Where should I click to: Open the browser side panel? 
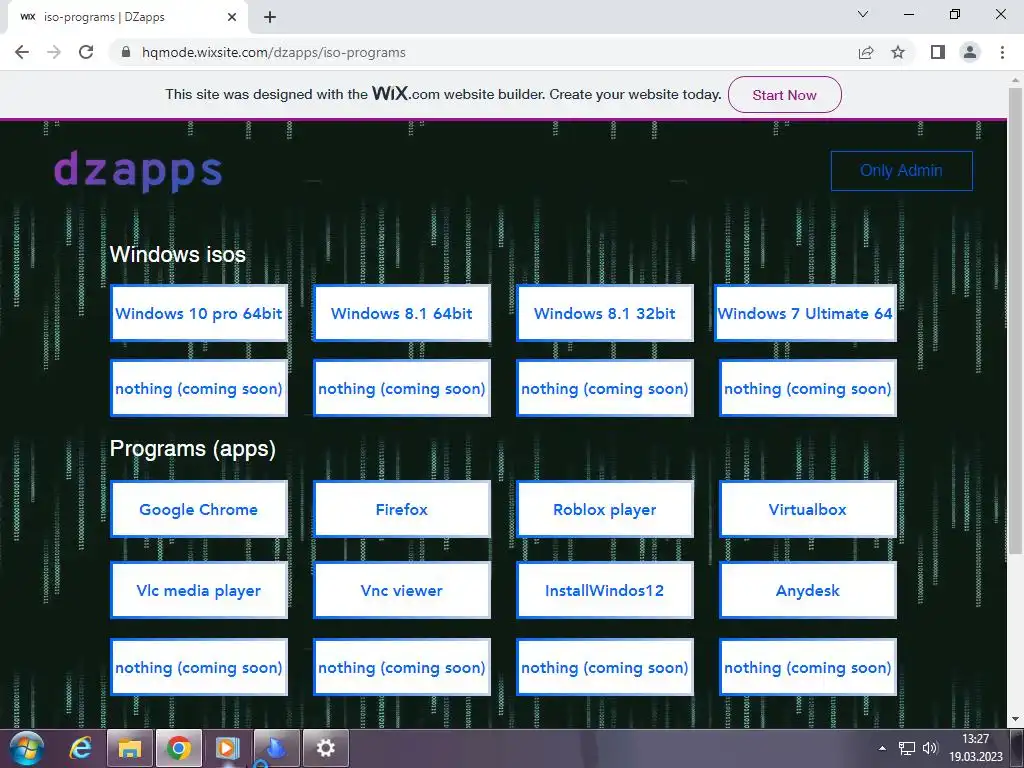(x=938, y=52)
